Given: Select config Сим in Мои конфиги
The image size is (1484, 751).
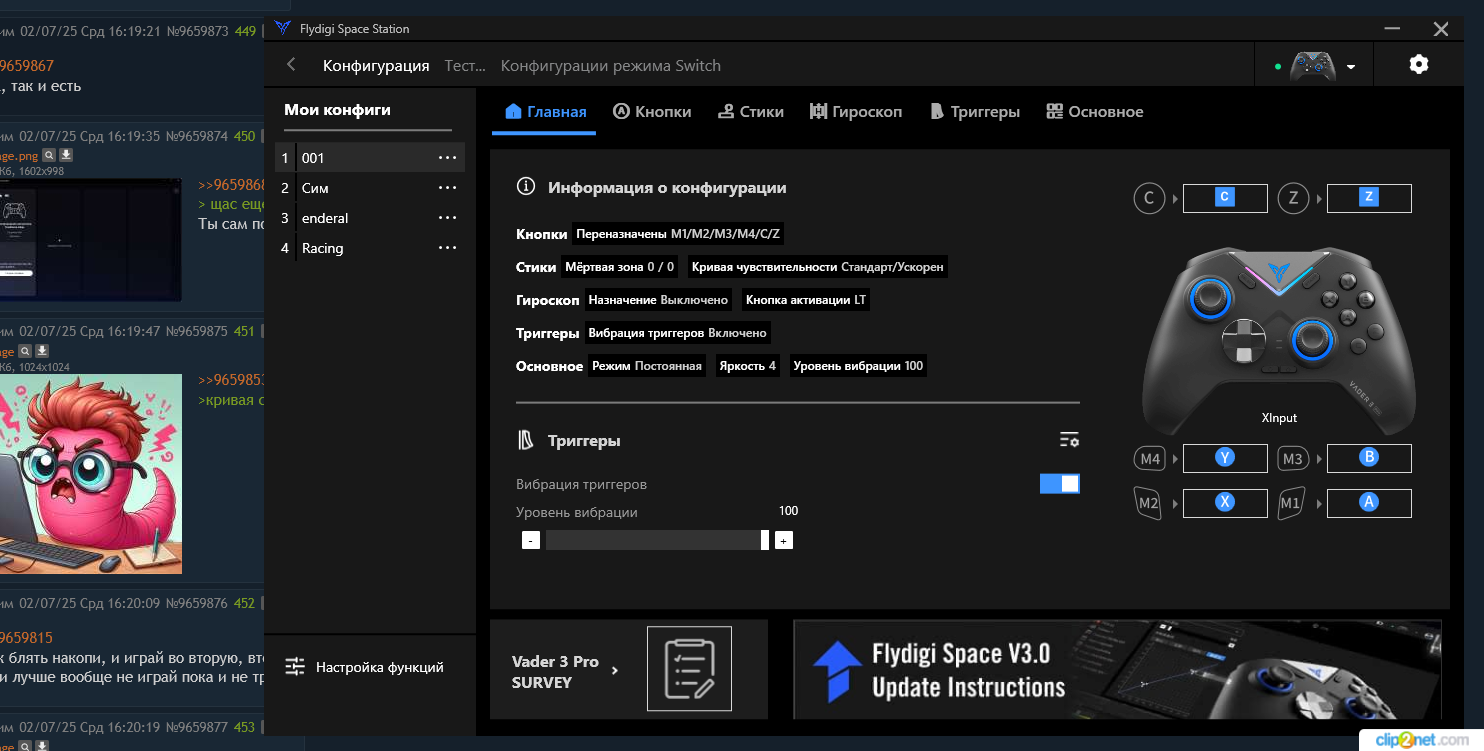Looking at the screenshot, I should tap(370, 188).
